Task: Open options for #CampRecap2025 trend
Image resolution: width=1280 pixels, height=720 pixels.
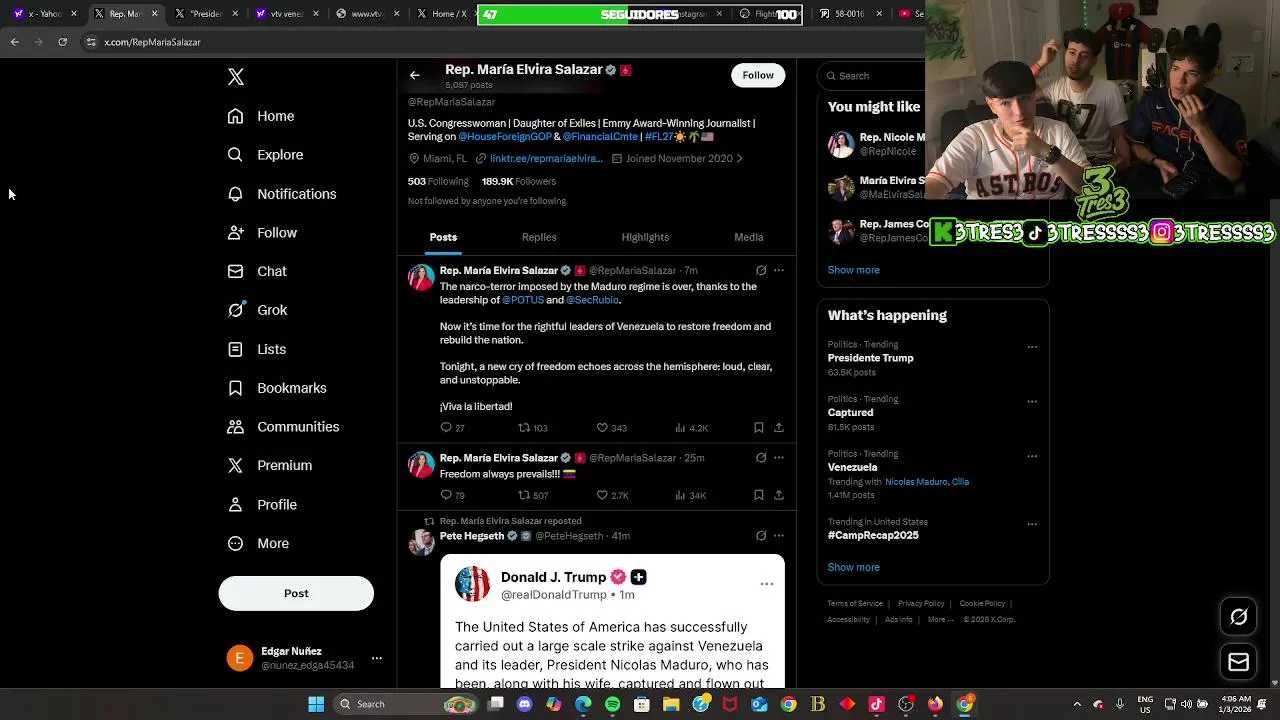Action: [1032, 524]
